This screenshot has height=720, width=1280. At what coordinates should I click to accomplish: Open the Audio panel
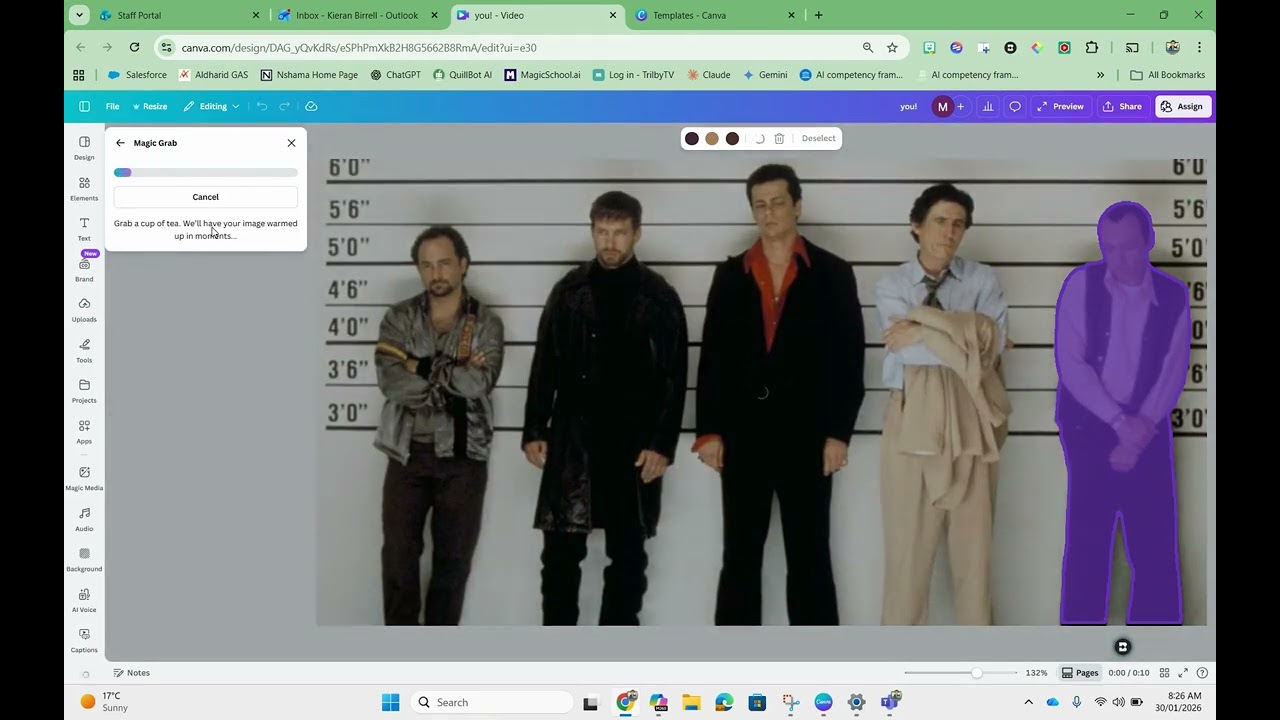coord(84,519)
